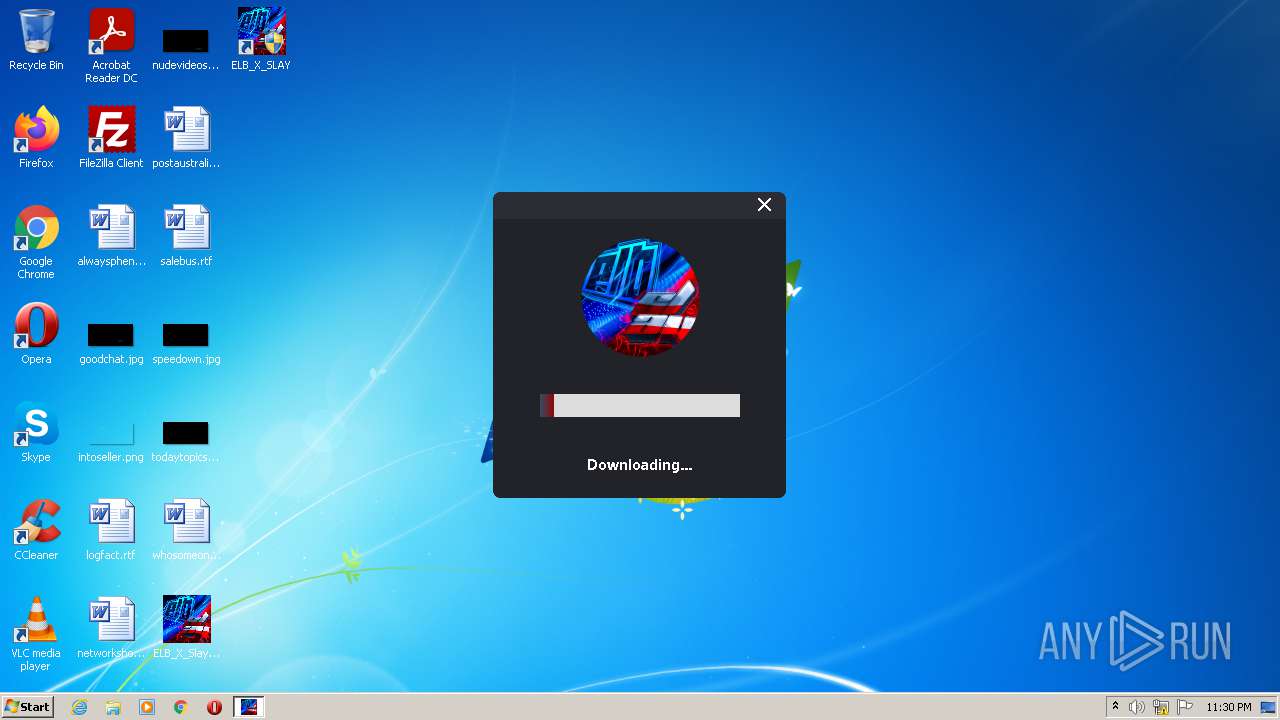The image size is (1280, 720).
Task: Show hidden system tray icons arrow
Action: point(1116,707)
